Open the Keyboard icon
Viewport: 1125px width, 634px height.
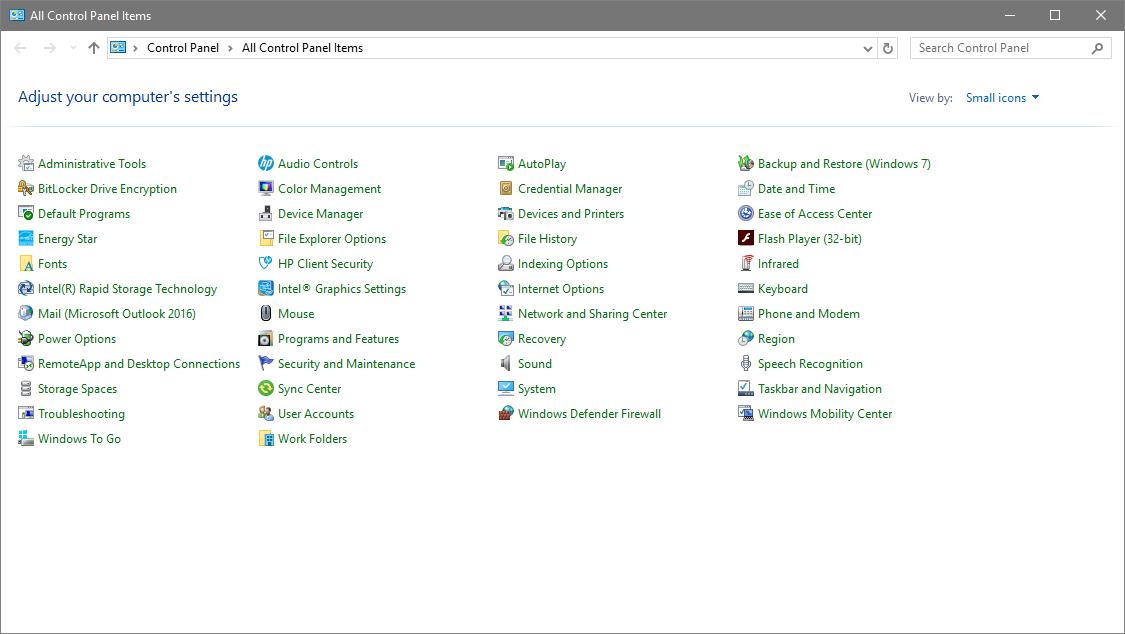(746, 289)
